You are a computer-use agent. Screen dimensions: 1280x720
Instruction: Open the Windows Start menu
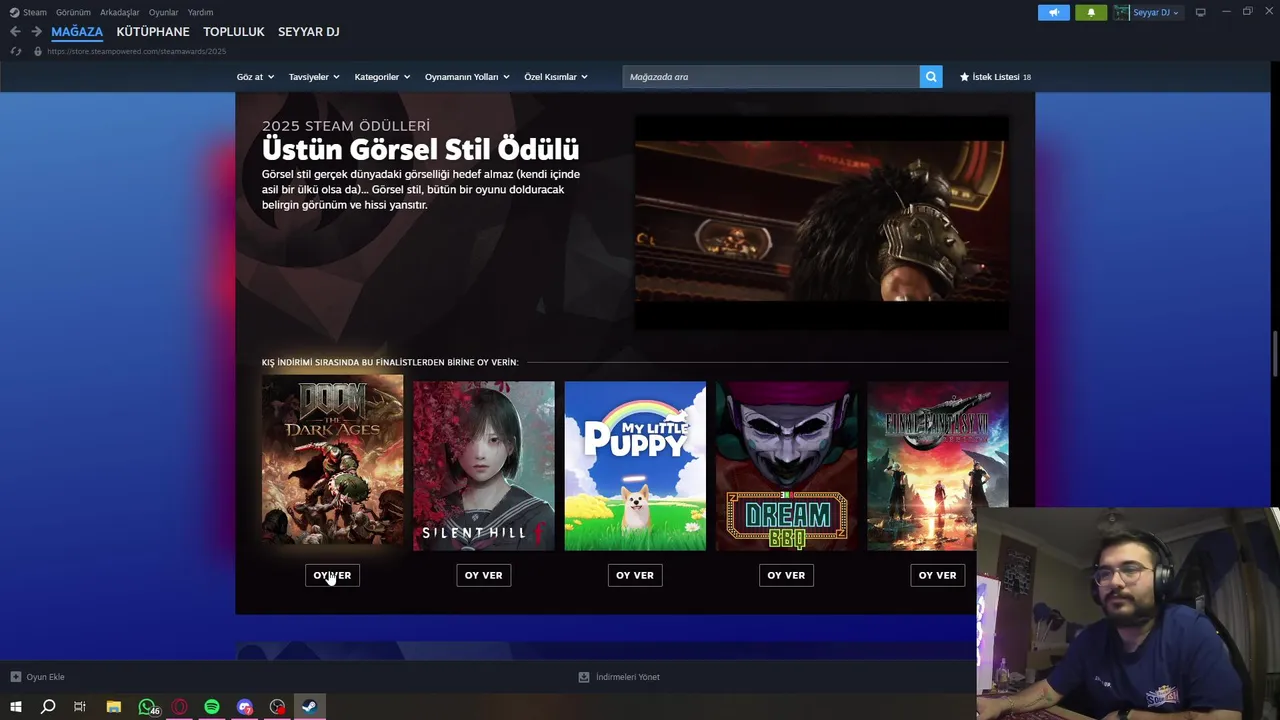click(16, 707)
